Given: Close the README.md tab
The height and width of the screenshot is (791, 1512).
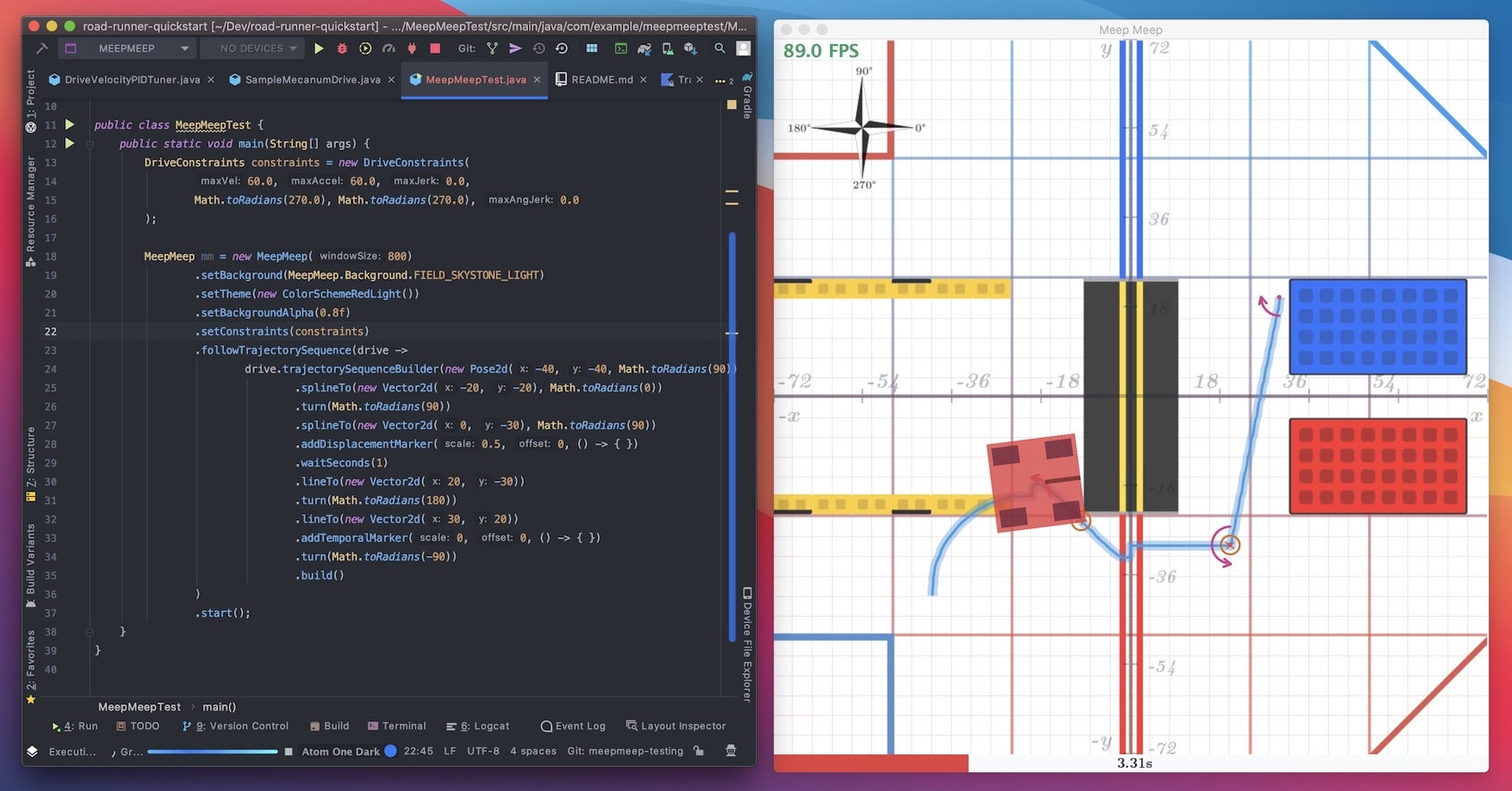Looking at the screenshot, I should [643, 80].
